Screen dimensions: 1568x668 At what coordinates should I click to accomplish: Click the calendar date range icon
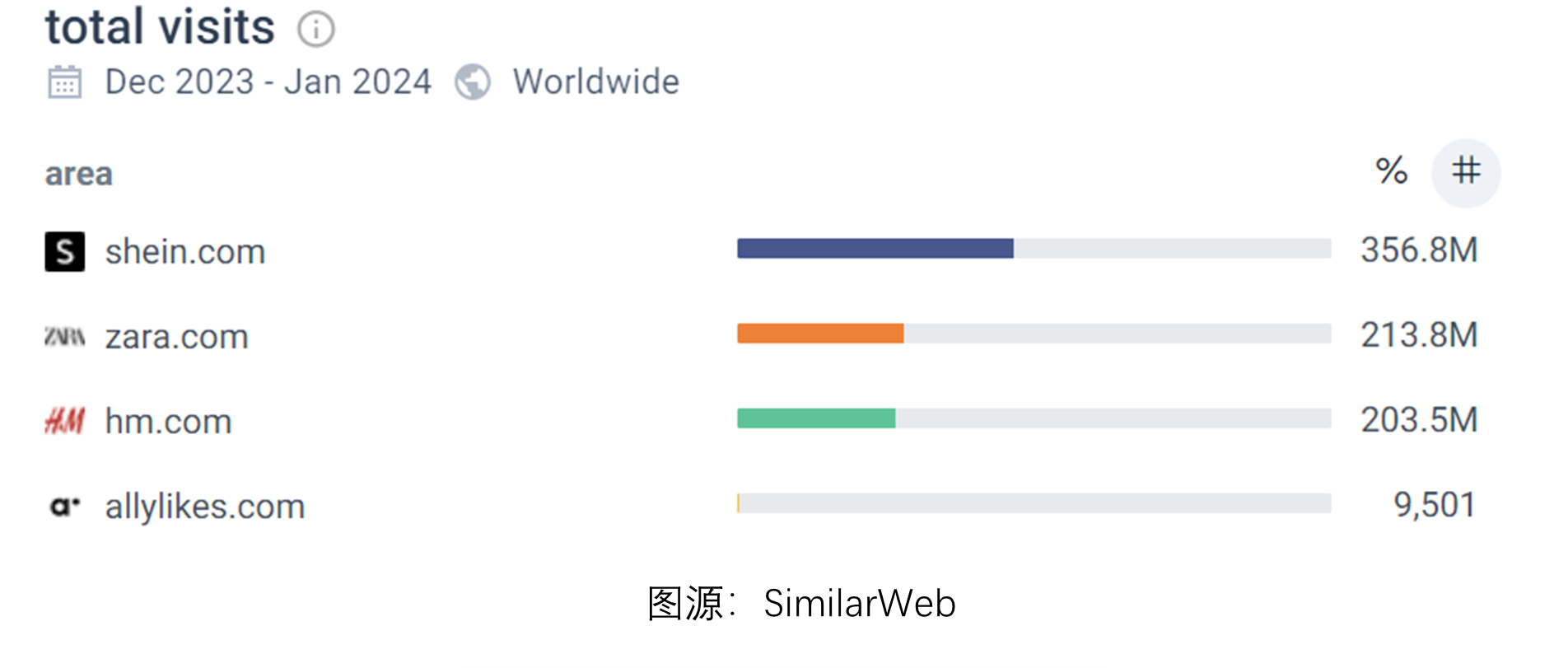(64, 82)
